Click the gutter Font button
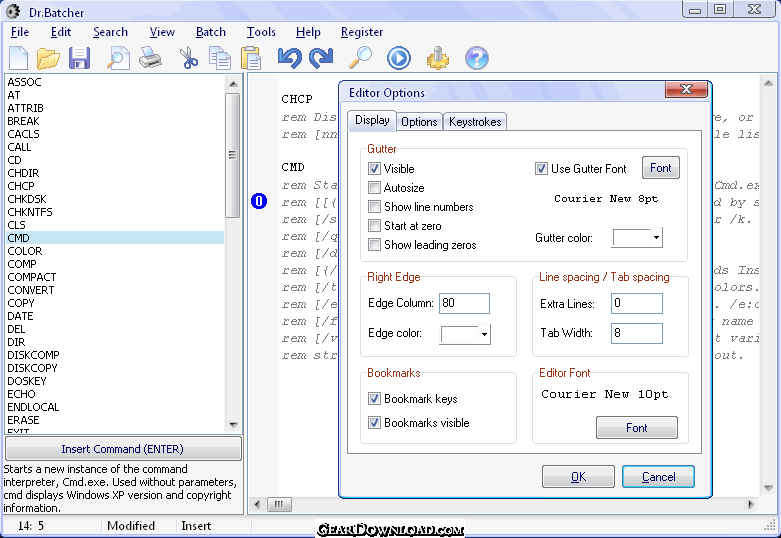781x538 pixels. [x=660, y=168]
